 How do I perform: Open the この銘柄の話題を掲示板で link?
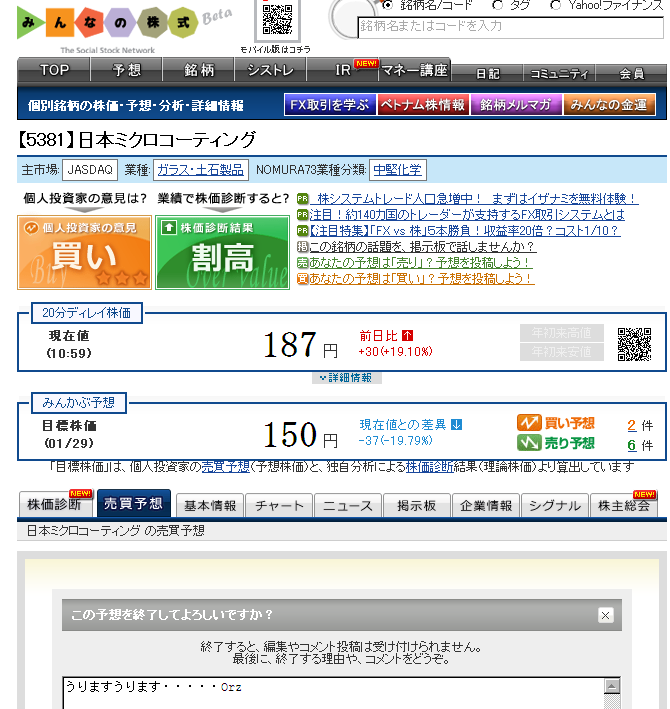pos(423,246)
